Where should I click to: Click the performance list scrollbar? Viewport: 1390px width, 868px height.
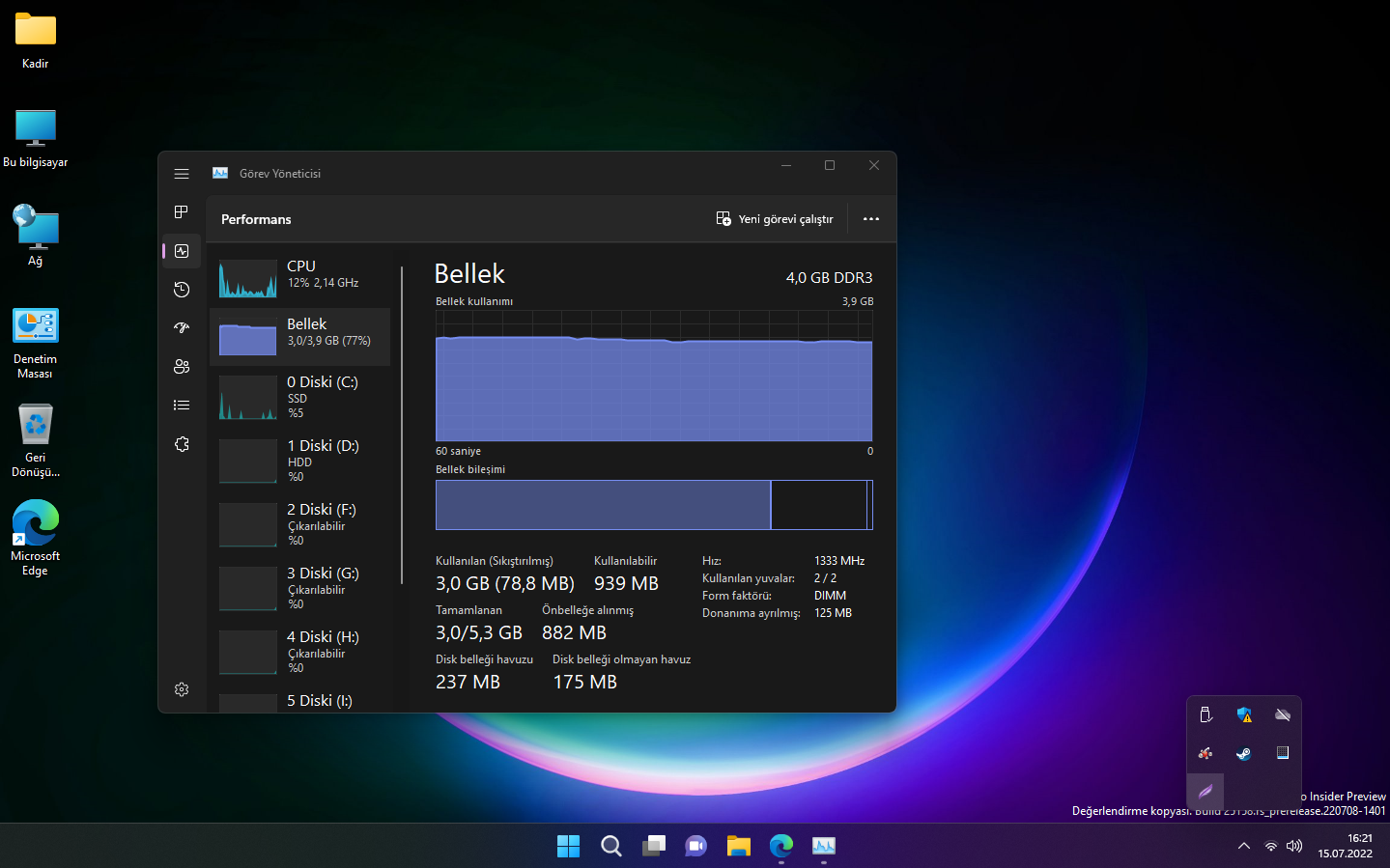pyautogui.click(x=402, y=425)
